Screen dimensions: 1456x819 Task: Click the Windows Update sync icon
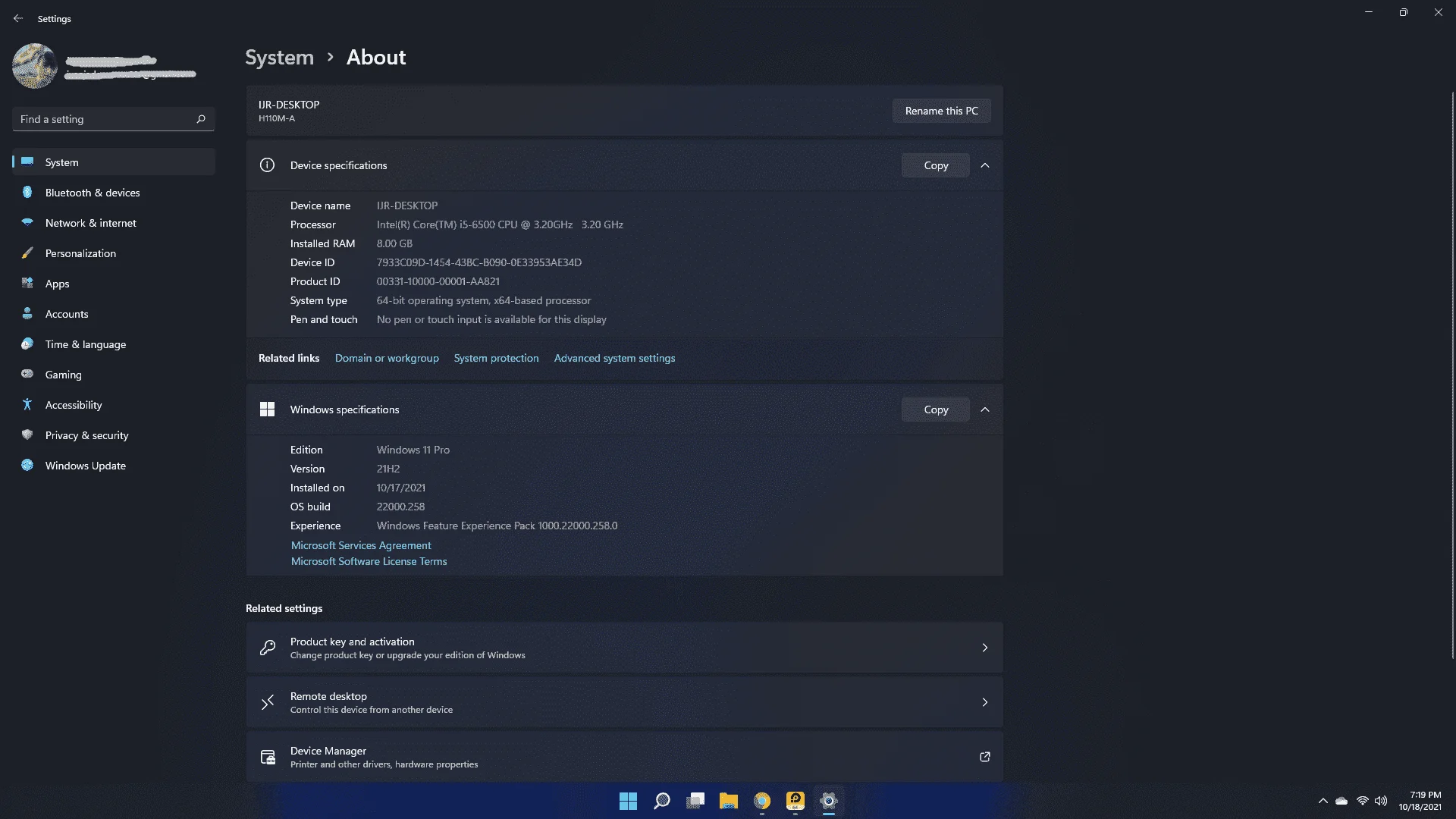tap(27, 465)
